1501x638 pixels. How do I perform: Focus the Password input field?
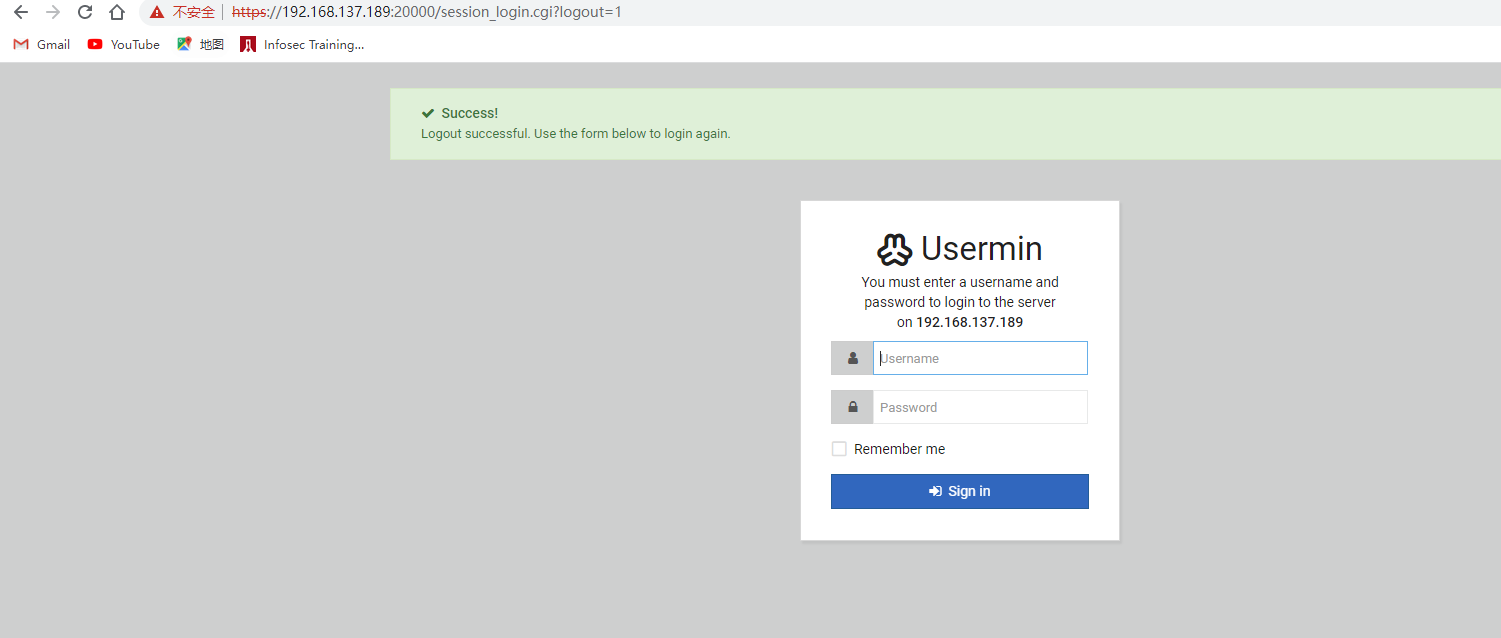980,407
